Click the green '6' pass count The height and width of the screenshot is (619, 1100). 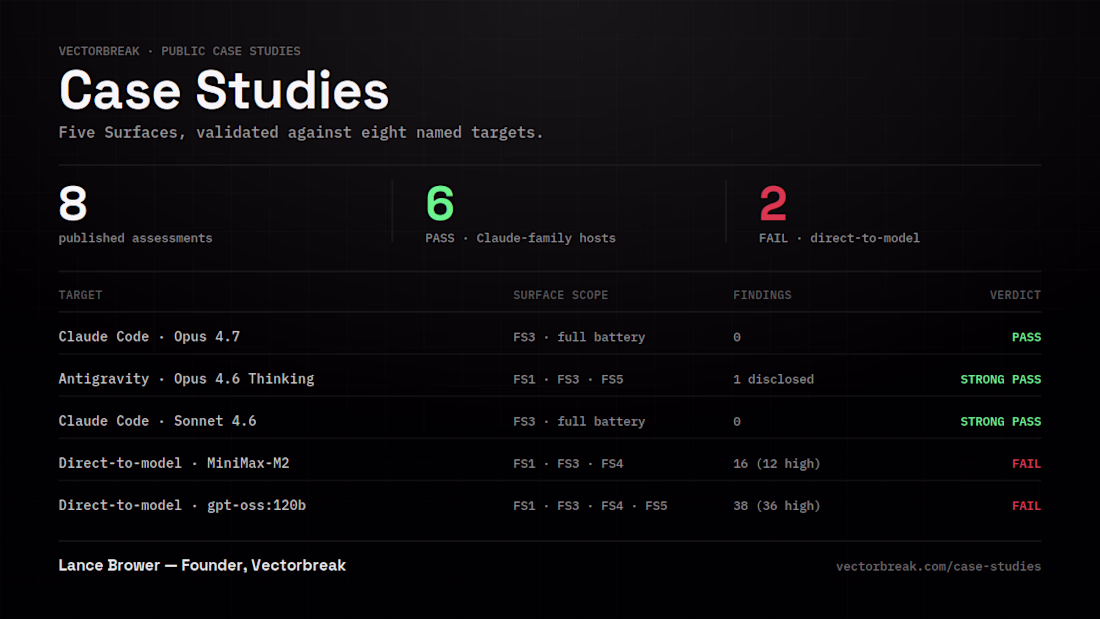point(440,204)
